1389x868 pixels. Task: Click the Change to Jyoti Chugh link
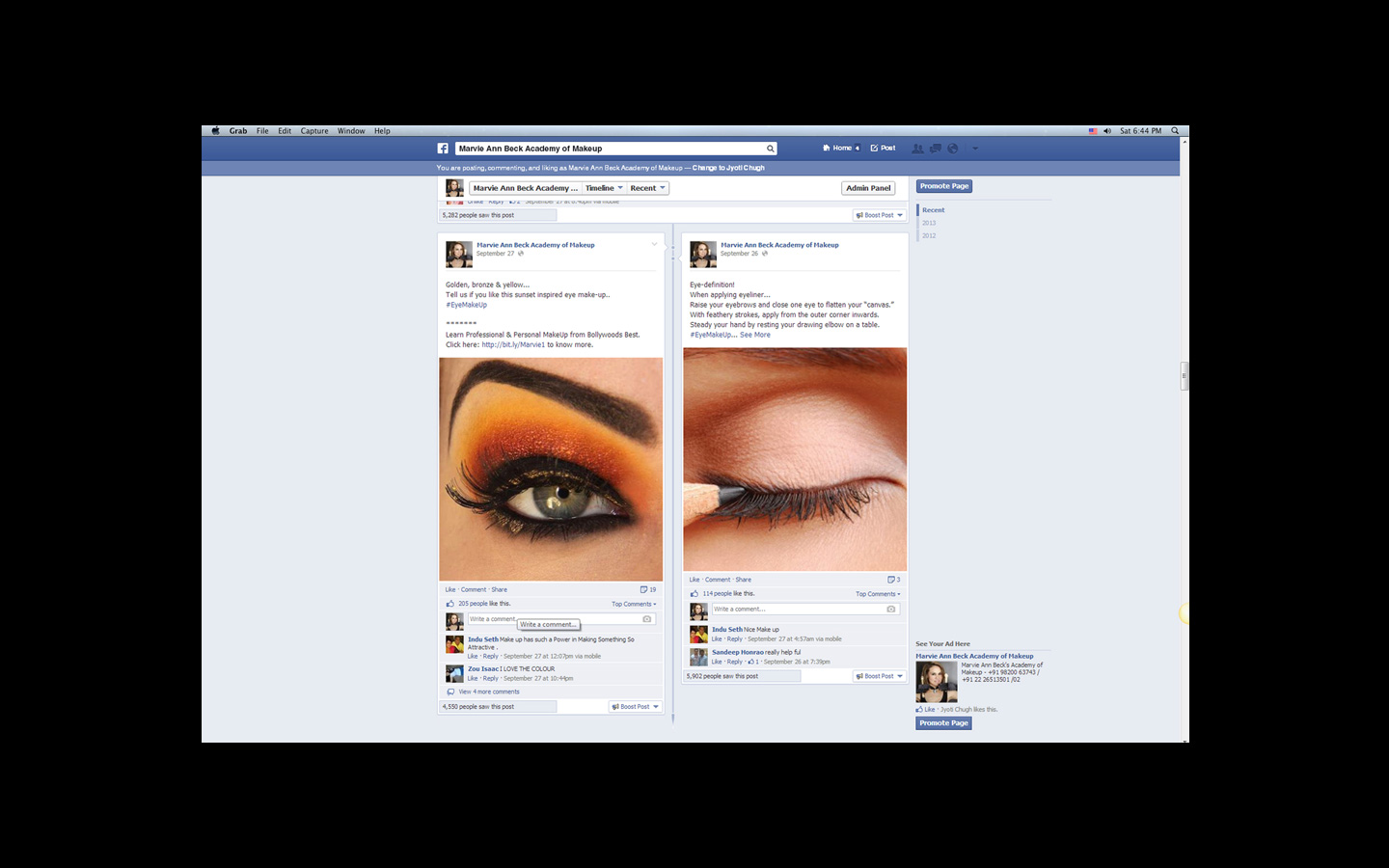[x=728, y=168]
